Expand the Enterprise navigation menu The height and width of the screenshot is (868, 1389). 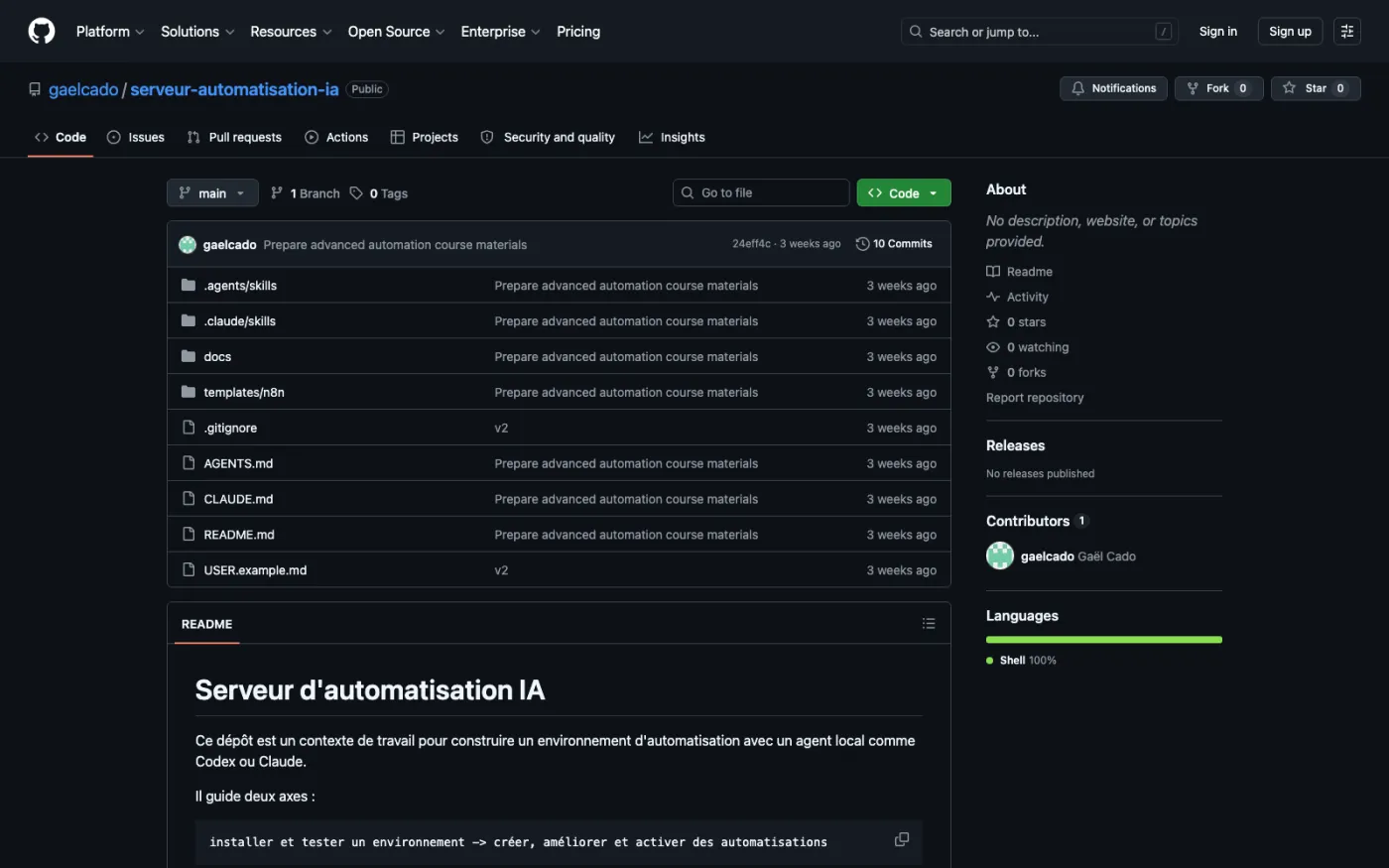pyautogui.click(x=500, y=32)
